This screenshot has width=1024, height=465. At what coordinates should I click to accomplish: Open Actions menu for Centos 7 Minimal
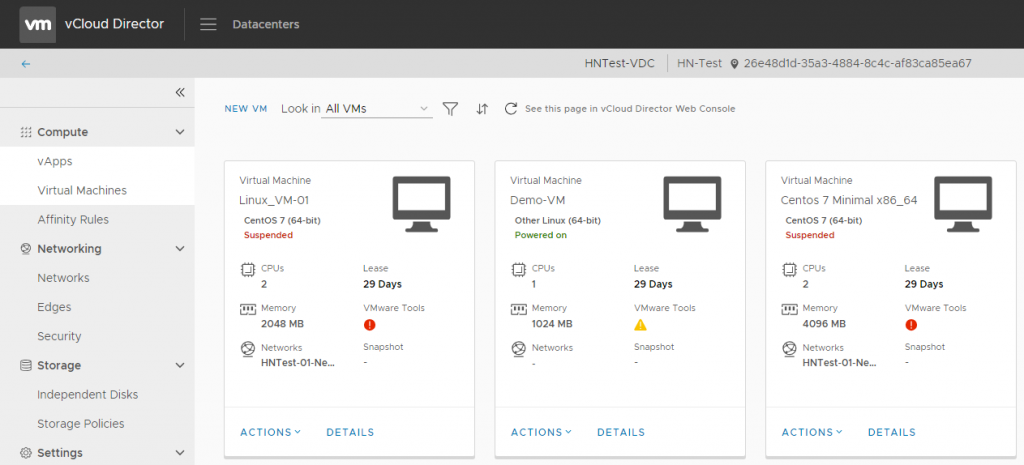(x=812, y=432)
